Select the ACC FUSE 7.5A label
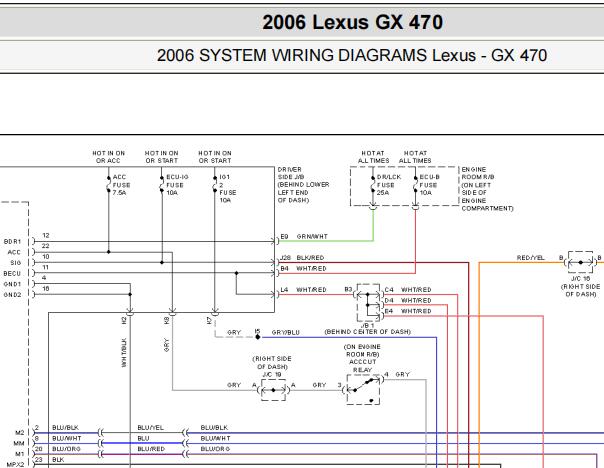 (121, 185)
